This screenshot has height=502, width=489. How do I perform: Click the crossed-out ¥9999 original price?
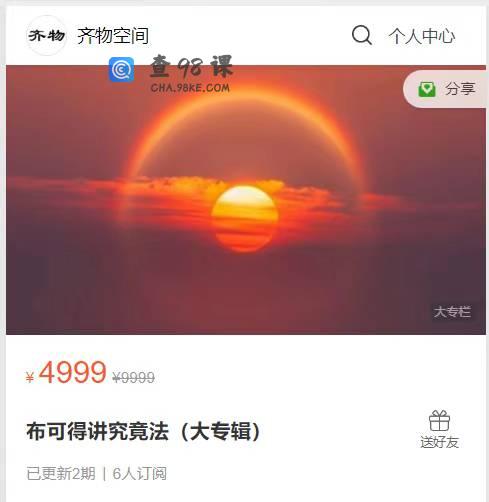click(133, 378)
